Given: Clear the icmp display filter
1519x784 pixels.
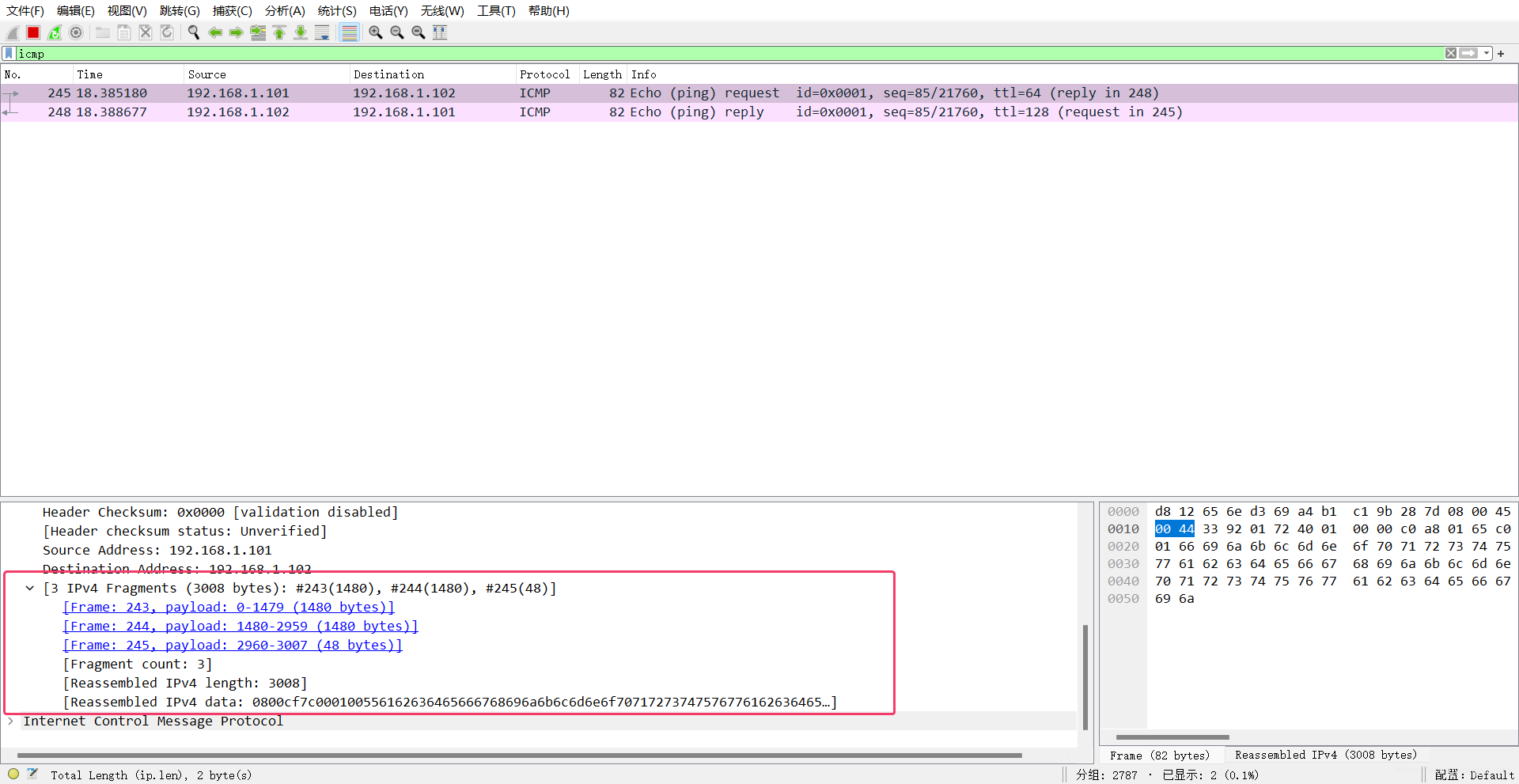Looking at the screenshot, I should pyautogui.click(x=1450, y=53).
